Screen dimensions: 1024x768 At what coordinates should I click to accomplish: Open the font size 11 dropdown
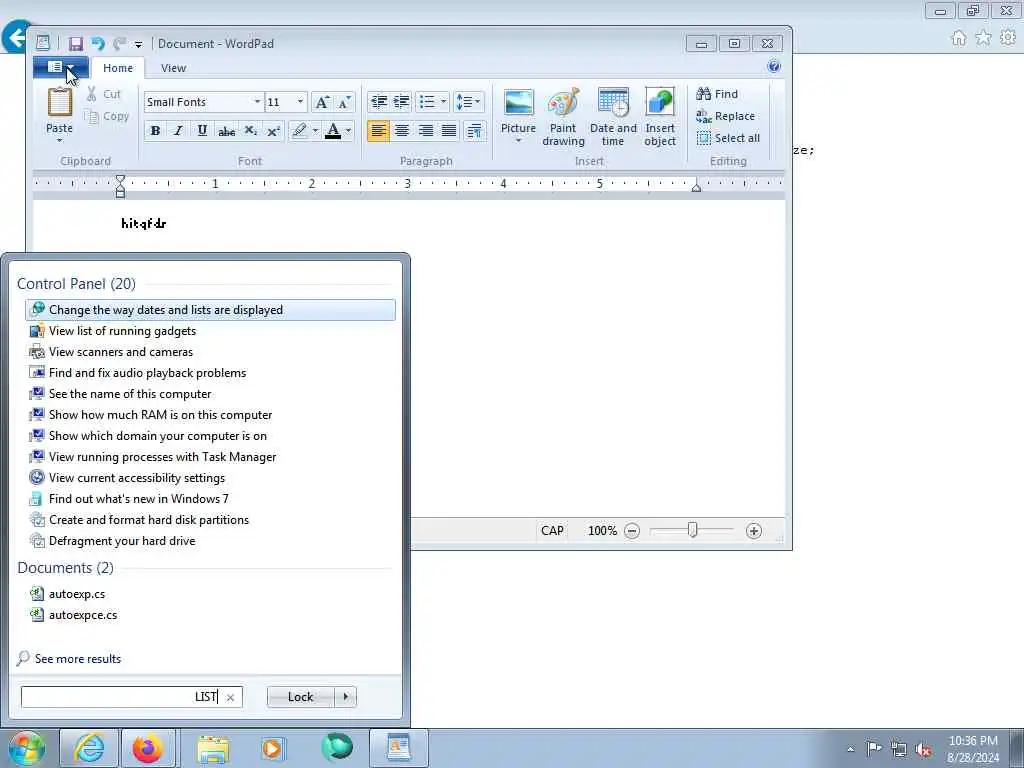pyautogui.click(x=300, y=102)
